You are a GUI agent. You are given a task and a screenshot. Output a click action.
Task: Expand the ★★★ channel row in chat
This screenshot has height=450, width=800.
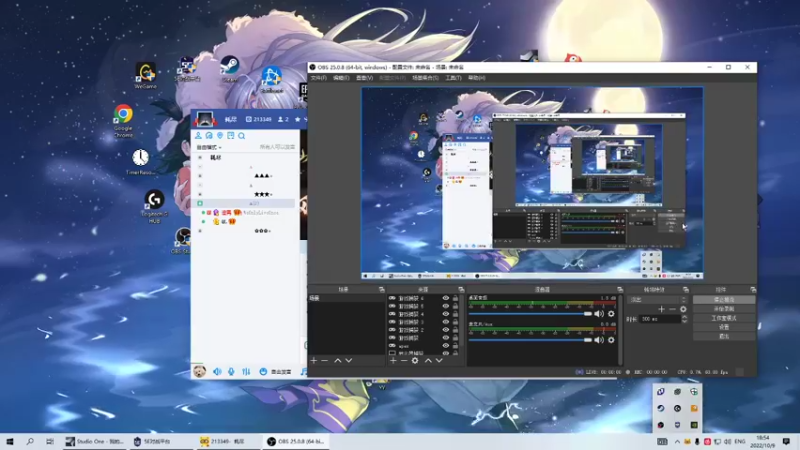click(x=200, y=194)
